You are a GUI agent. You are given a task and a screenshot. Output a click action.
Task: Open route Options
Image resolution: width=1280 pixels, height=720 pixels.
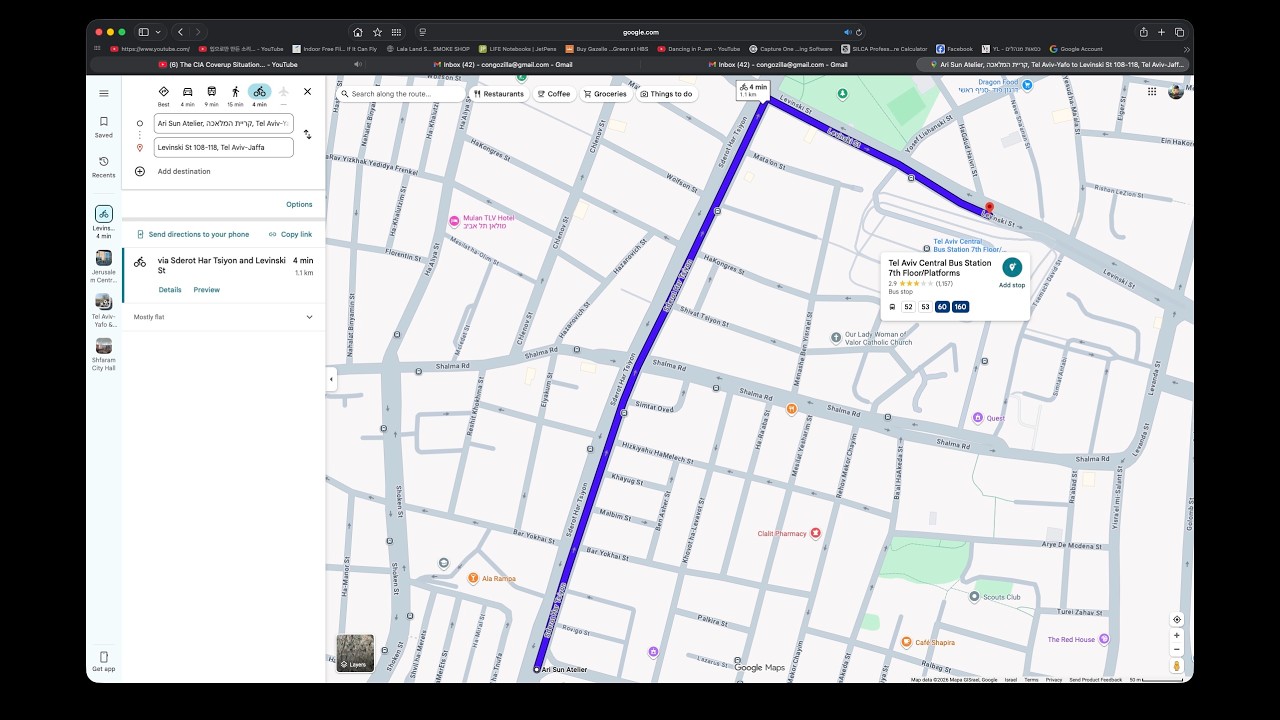pos(299,204)
